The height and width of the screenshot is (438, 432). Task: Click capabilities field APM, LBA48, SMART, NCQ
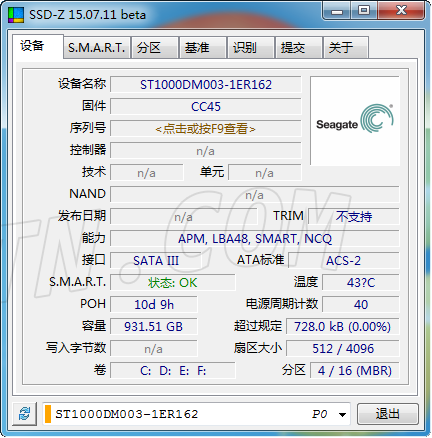tap(255, 239)
